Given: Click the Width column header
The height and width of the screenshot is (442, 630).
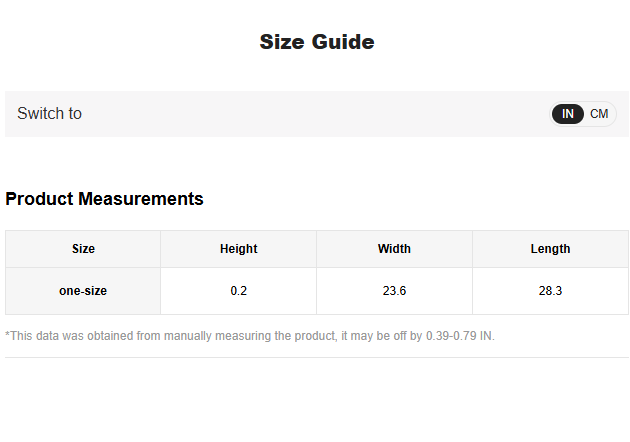Looking at the screenshot, I should (x=394, y=249).
